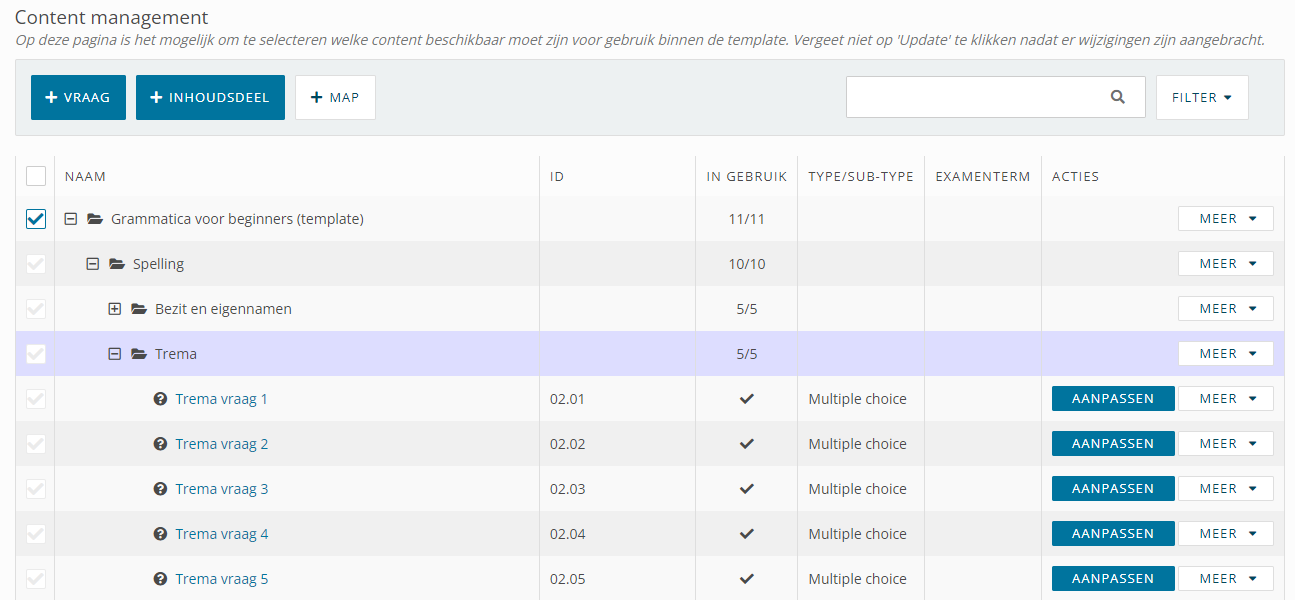Toggle the select-all checkbox in header
Screen dimensions: 1295x600
[x=36, y=176]
